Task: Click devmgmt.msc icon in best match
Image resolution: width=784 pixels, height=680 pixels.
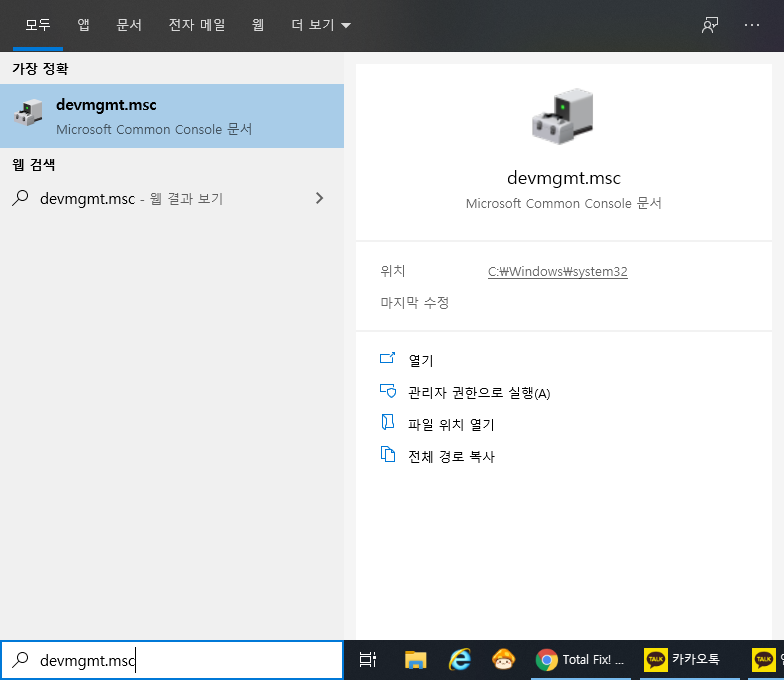Action: pos(28,112)
